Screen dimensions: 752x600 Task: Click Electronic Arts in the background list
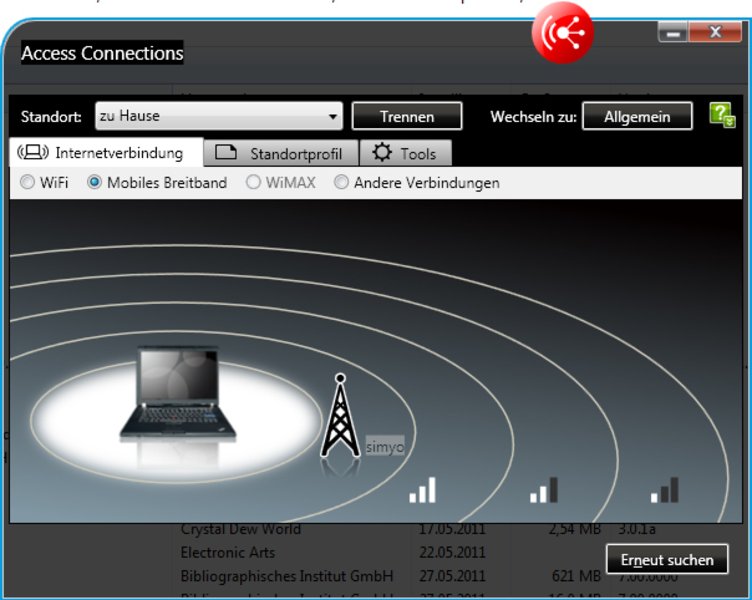(228, 553)
